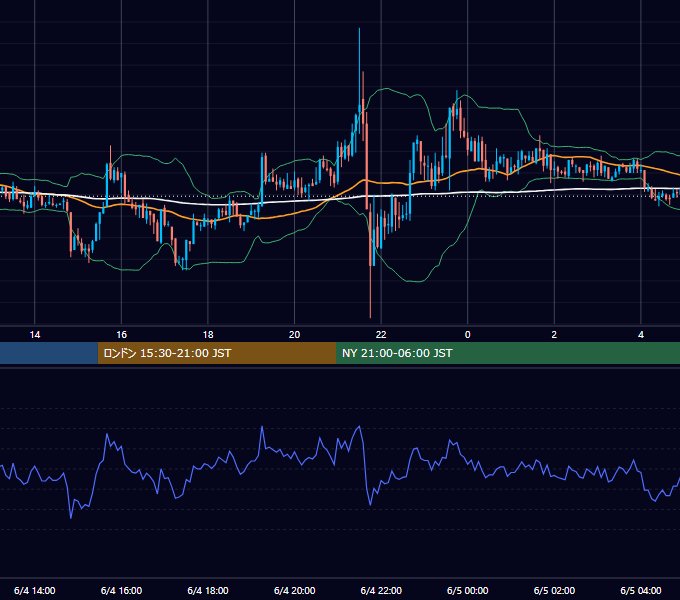Click the price axis label 0

(x=468, y=335)
